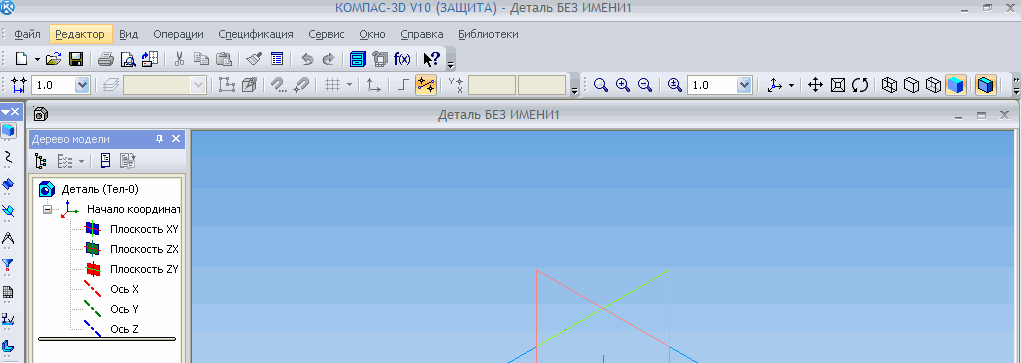This screenshot has width=1021, height=363.
Task: Open the Редактор menu
Action: (x=80, y=34)
